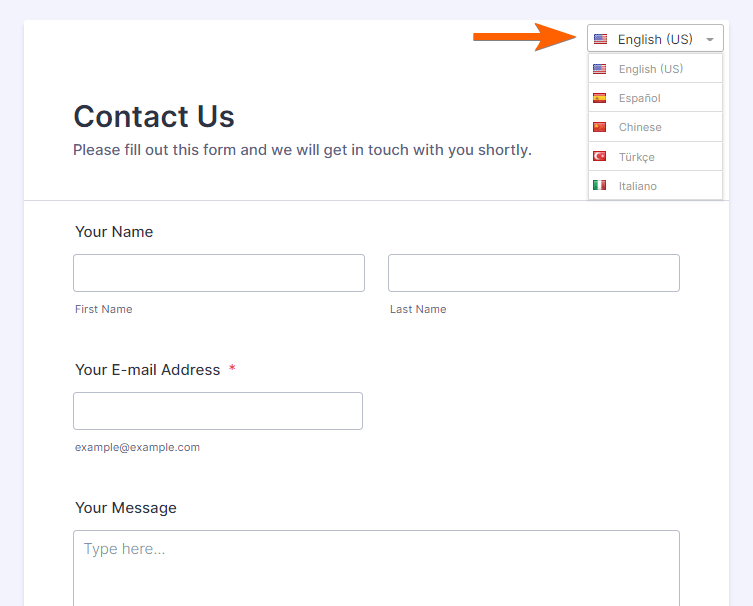Click the language dropdown caret arrow

tap(709, 39)
